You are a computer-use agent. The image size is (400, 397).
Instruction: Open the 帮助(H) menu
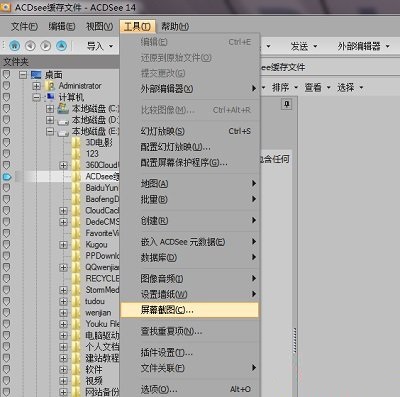175,26
